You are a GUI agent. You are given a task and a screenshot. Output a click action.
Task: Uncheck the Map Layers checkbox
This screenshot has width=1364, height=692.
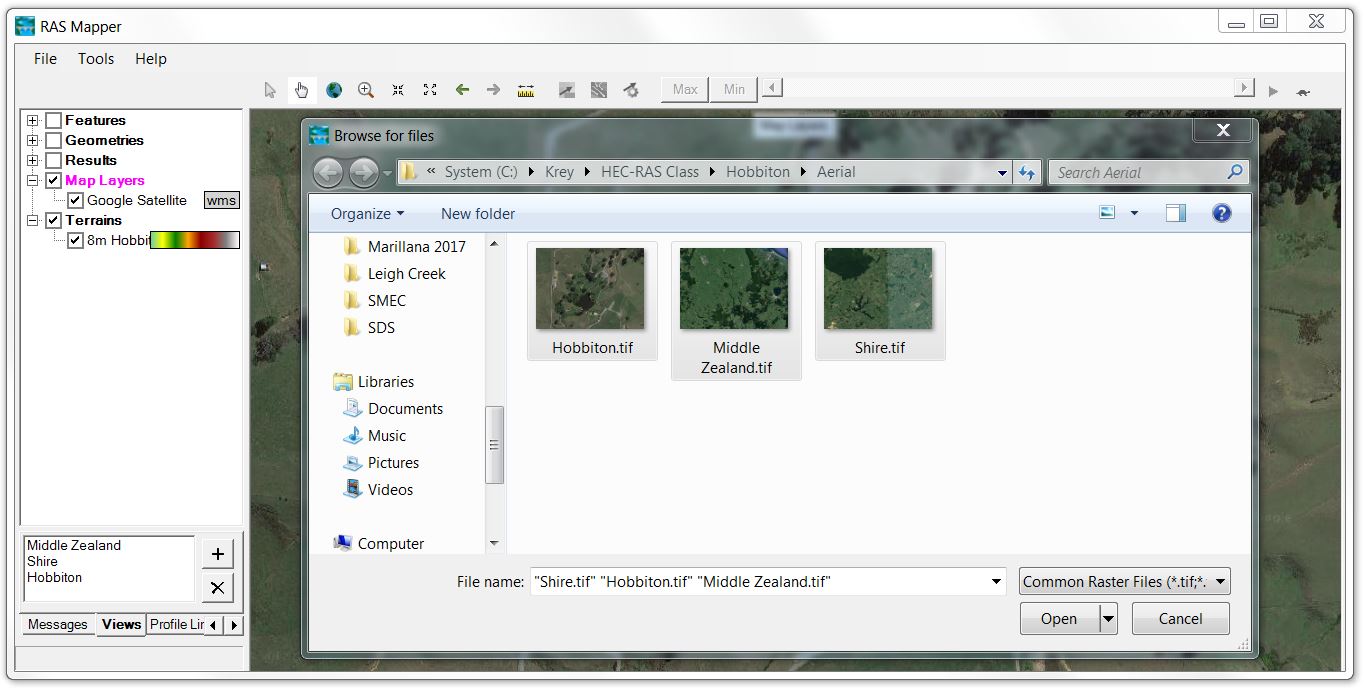tap(54, 180)
